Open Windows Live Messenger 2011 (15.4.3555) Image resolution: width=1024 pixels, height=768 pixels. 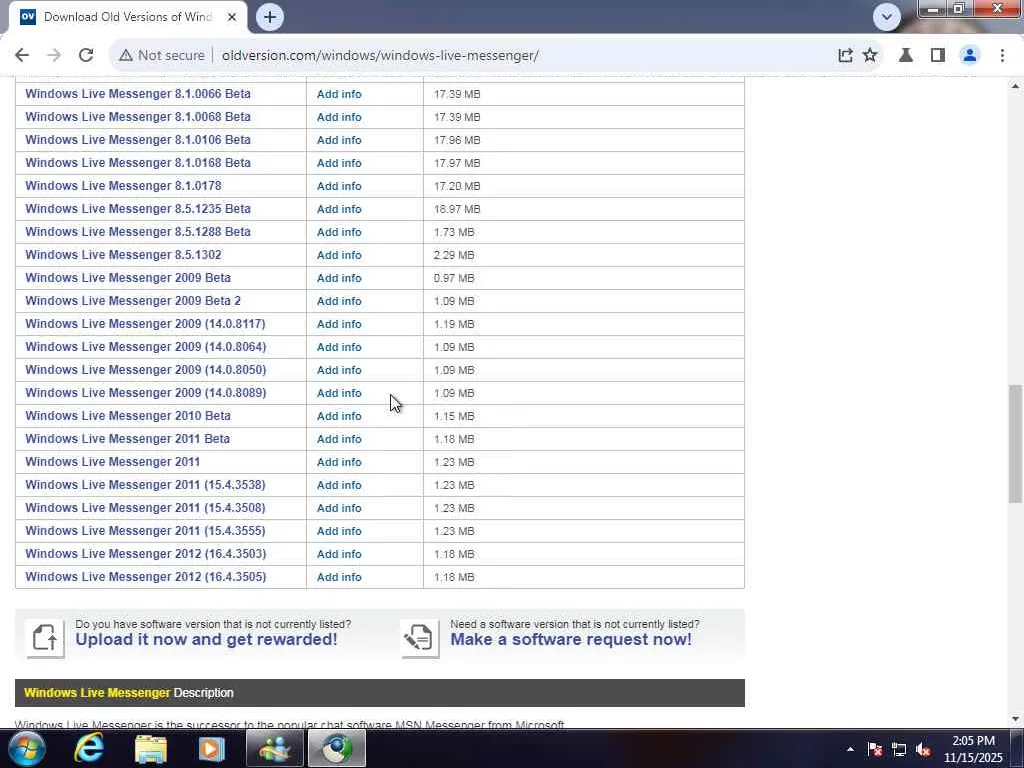(x=145, y=530)
